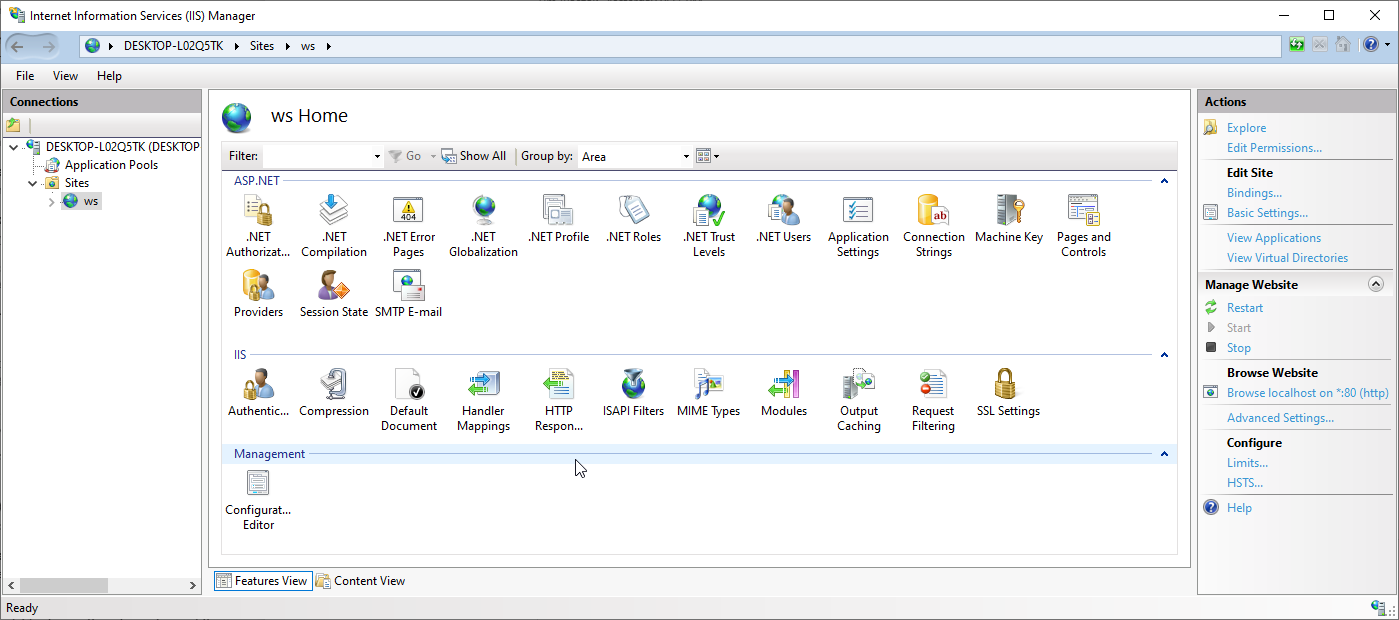Click the Filter text field
1399x620 pixels.
[316, 156]
